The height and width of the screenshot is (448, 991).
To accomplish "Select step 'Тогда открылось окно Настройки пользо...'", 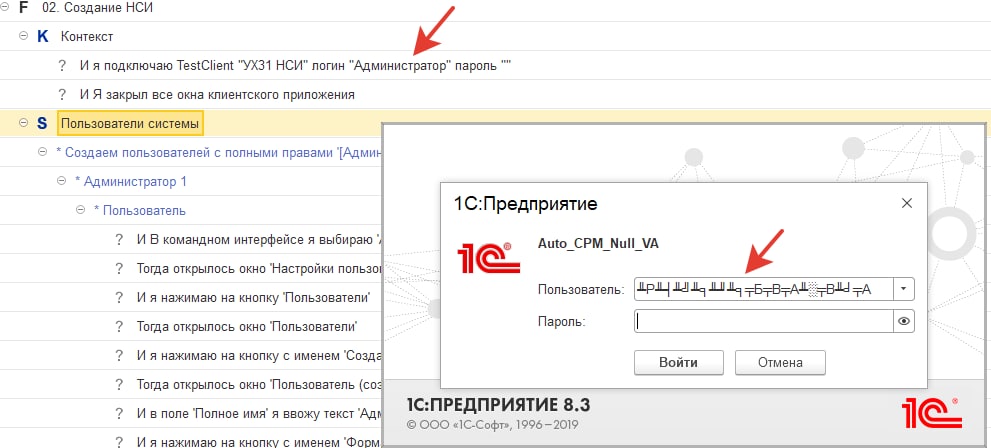I will click(x=260, y=269).
